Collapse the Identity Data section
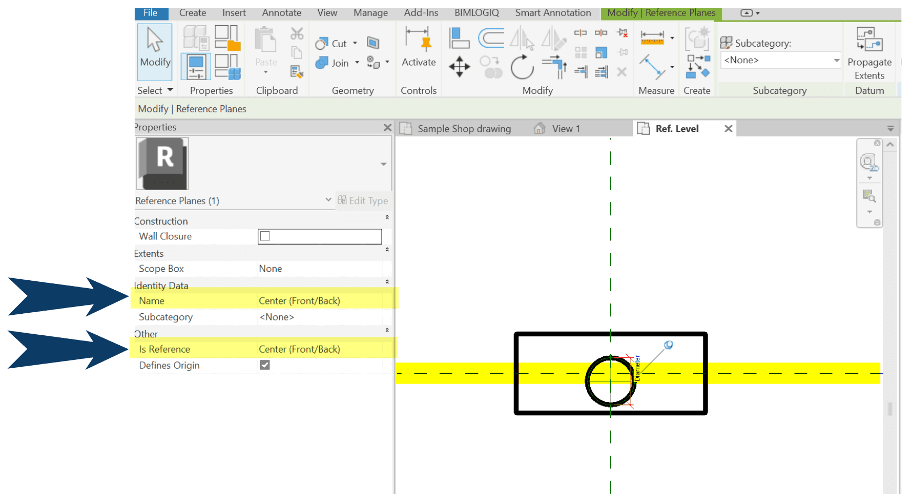904x494 pixels. (387, 281)
